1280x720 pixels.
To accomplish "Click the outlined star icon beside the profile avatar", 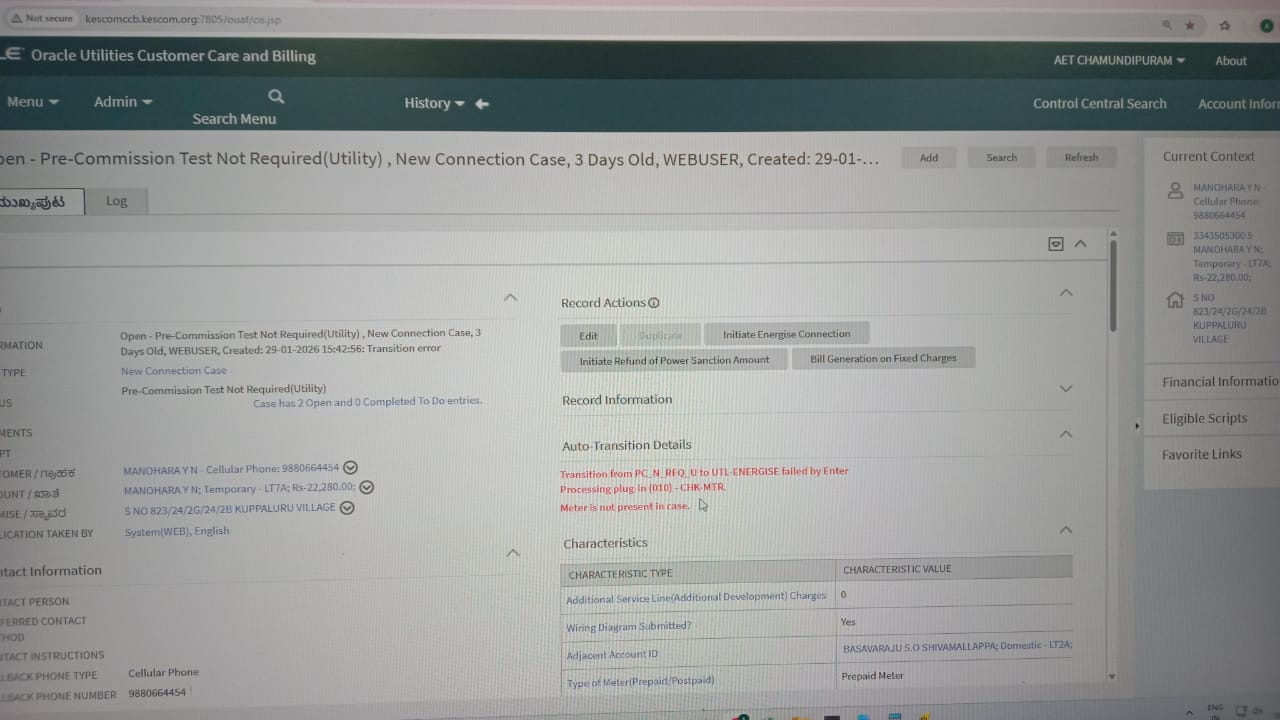I will [1225, 25].
